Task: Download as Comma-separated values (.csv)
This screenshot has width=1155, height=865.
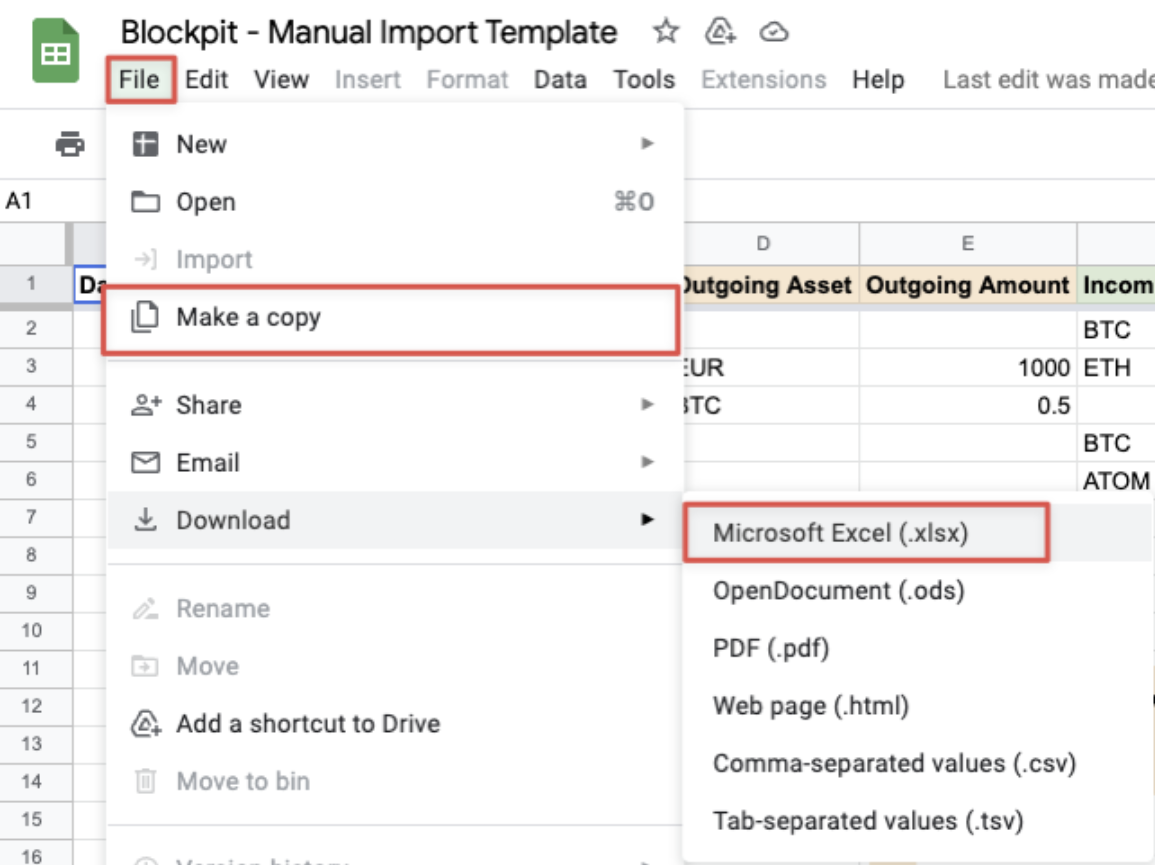Action: [x=919, y=763]
